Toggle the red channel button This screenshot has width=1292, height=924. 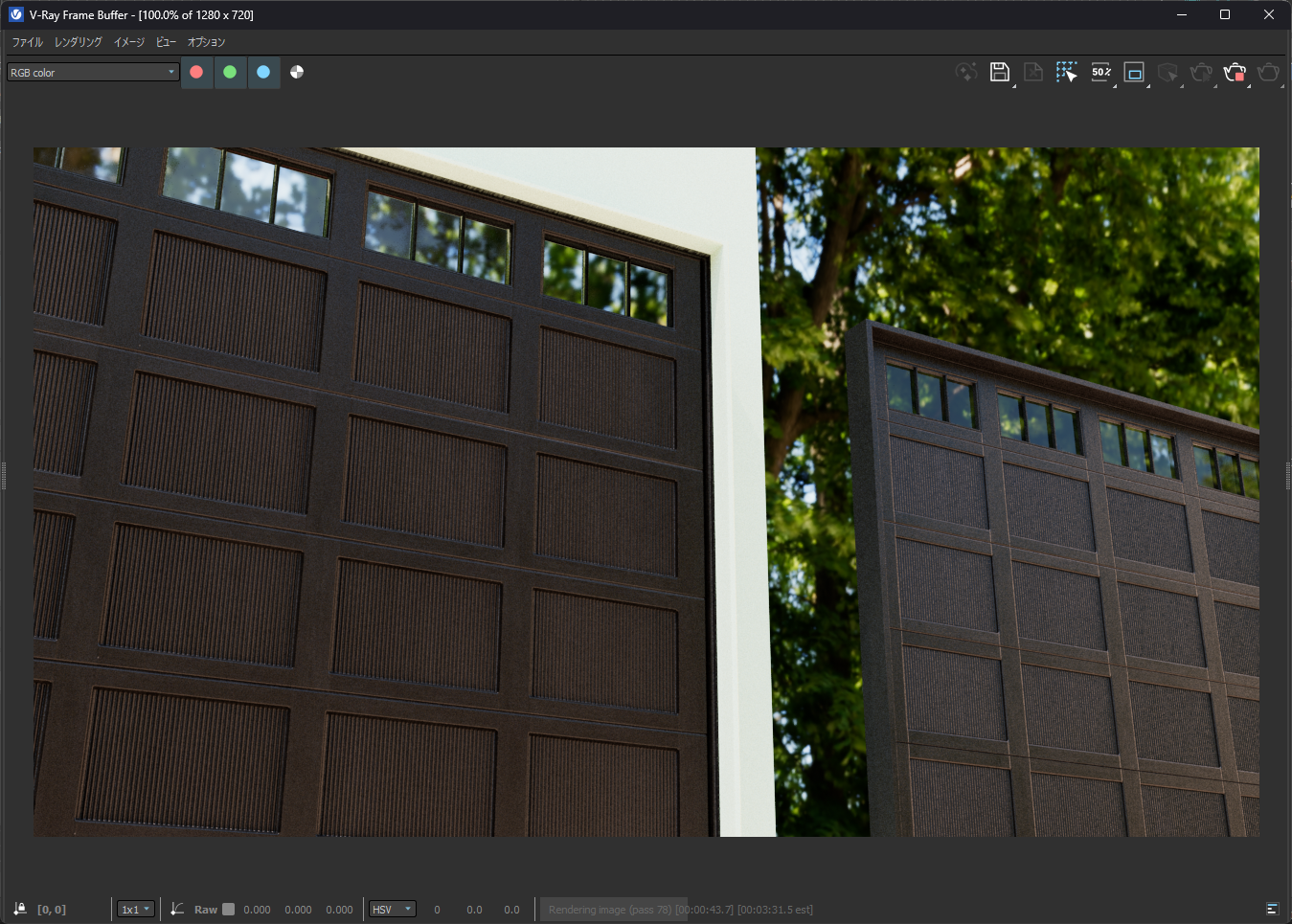[x=196, y=72]
